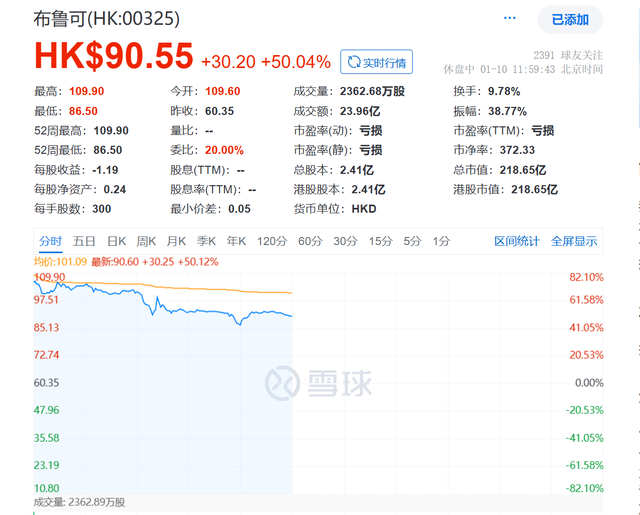640x515 pixels.
Task: Click the HK$90.55 current price
Action: [x=113, y=56]
